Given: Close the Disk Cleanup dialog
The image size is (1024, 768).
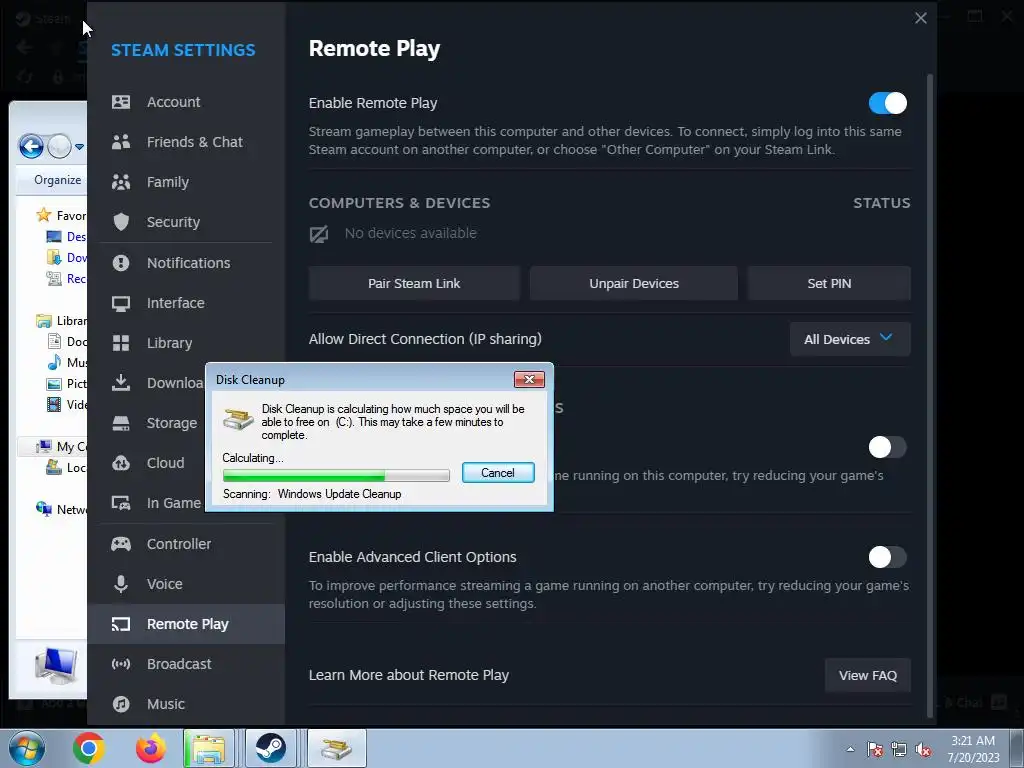Looking at the screenshot, I should pos(529,379).
